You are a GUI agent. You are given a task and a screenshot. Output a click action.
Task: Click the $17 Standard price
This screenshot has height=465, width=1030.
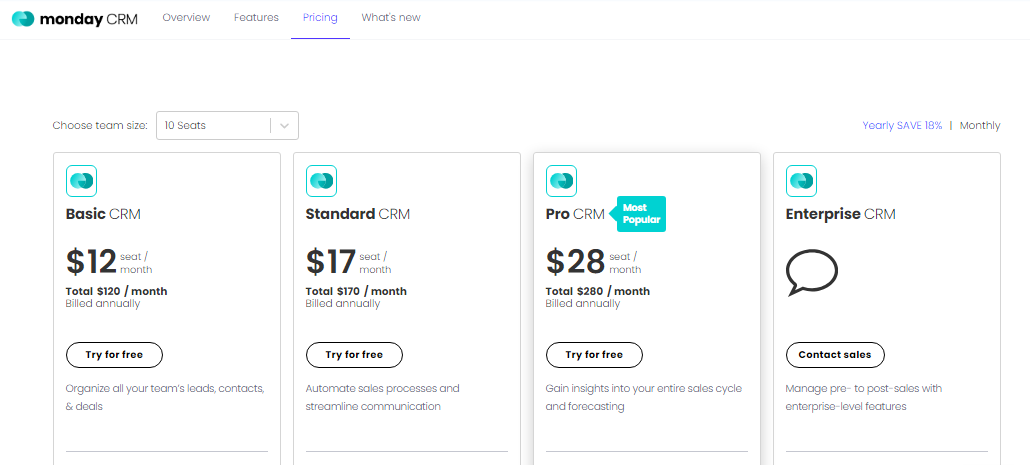[x=331, y=261]
